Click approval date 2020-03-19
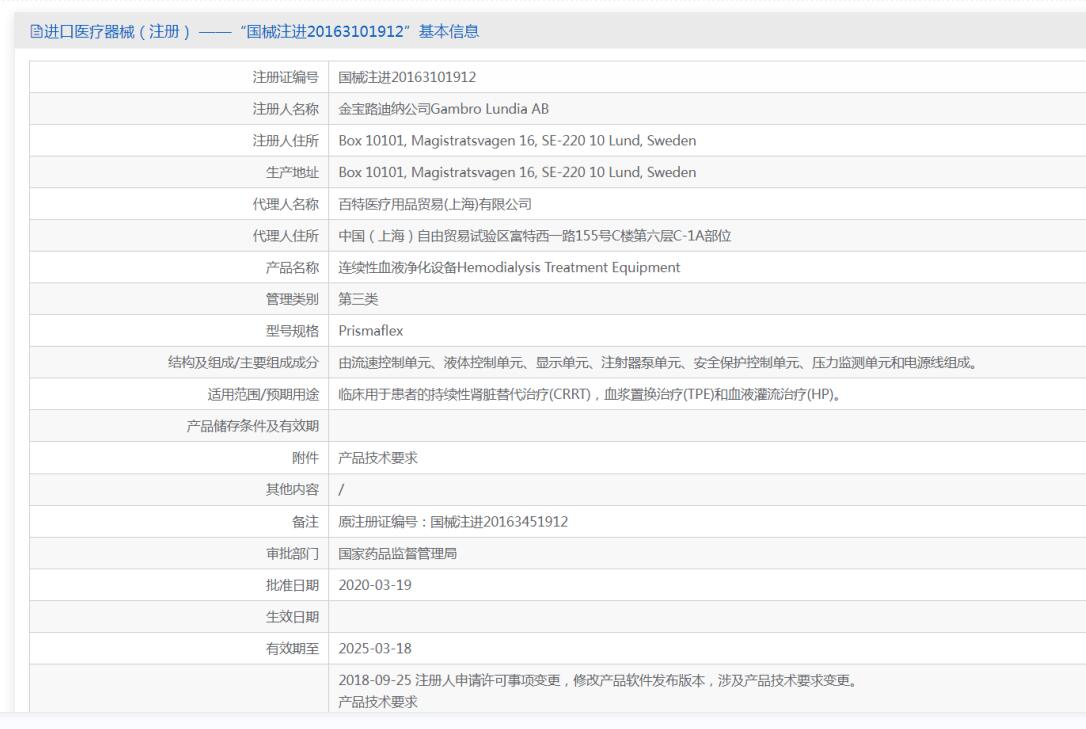The height and width of the screenshot is (729, 1086). (x=375, y=585)
